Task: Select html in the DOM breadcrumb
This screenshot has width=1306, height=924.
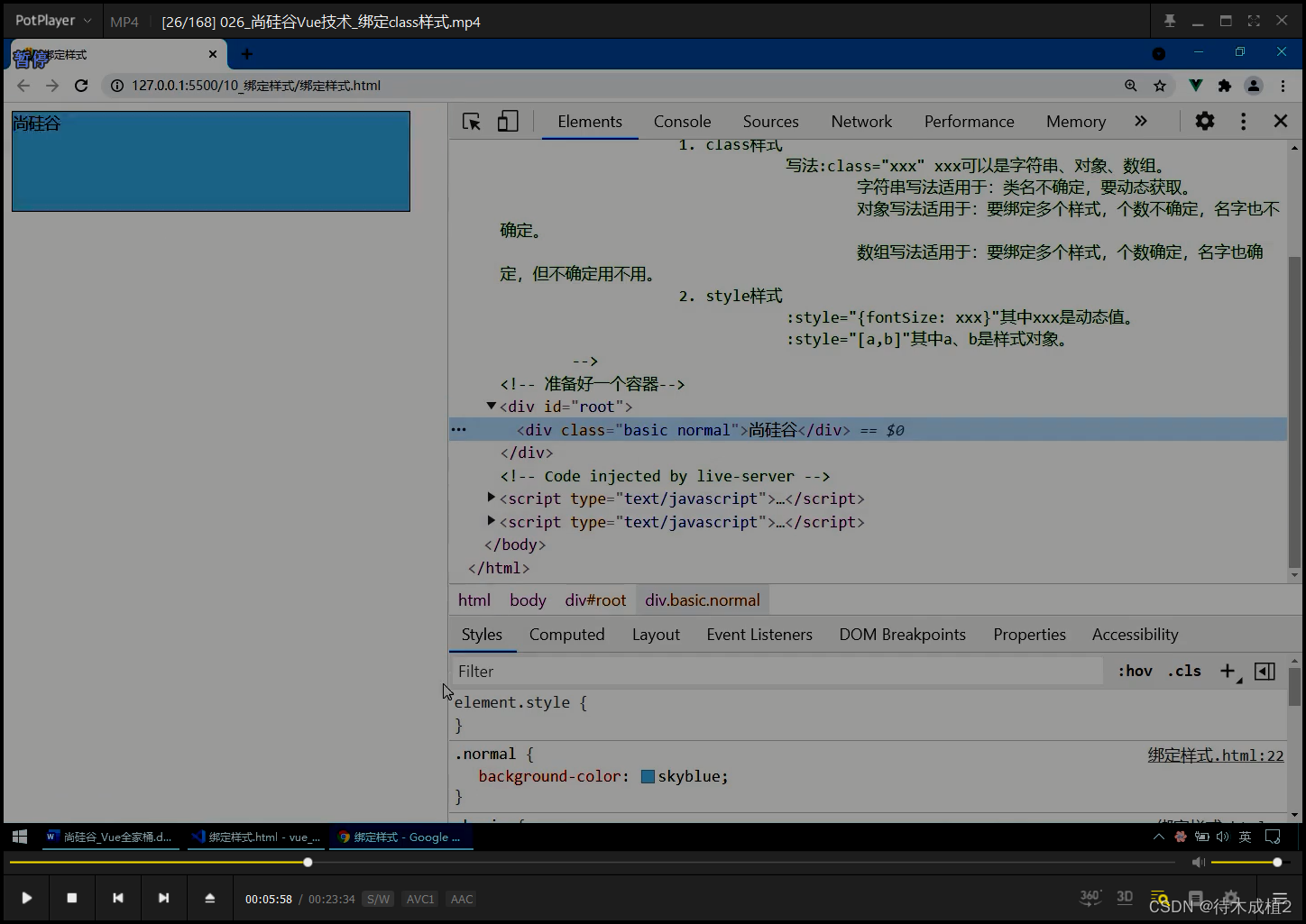Action: (474, 600)
